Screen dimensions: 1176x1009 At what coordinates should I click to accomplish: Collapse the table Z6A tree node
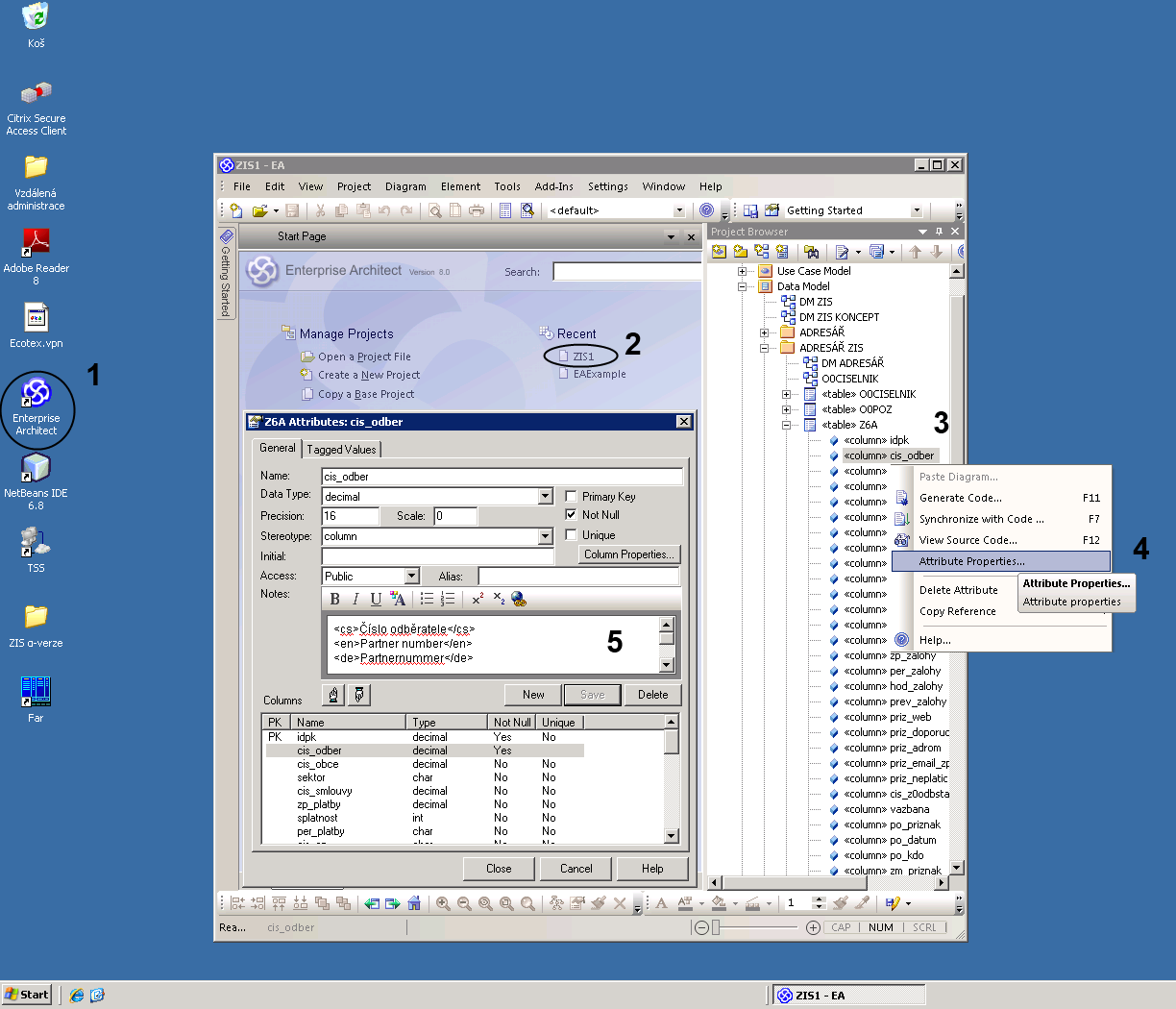(786, 425)
